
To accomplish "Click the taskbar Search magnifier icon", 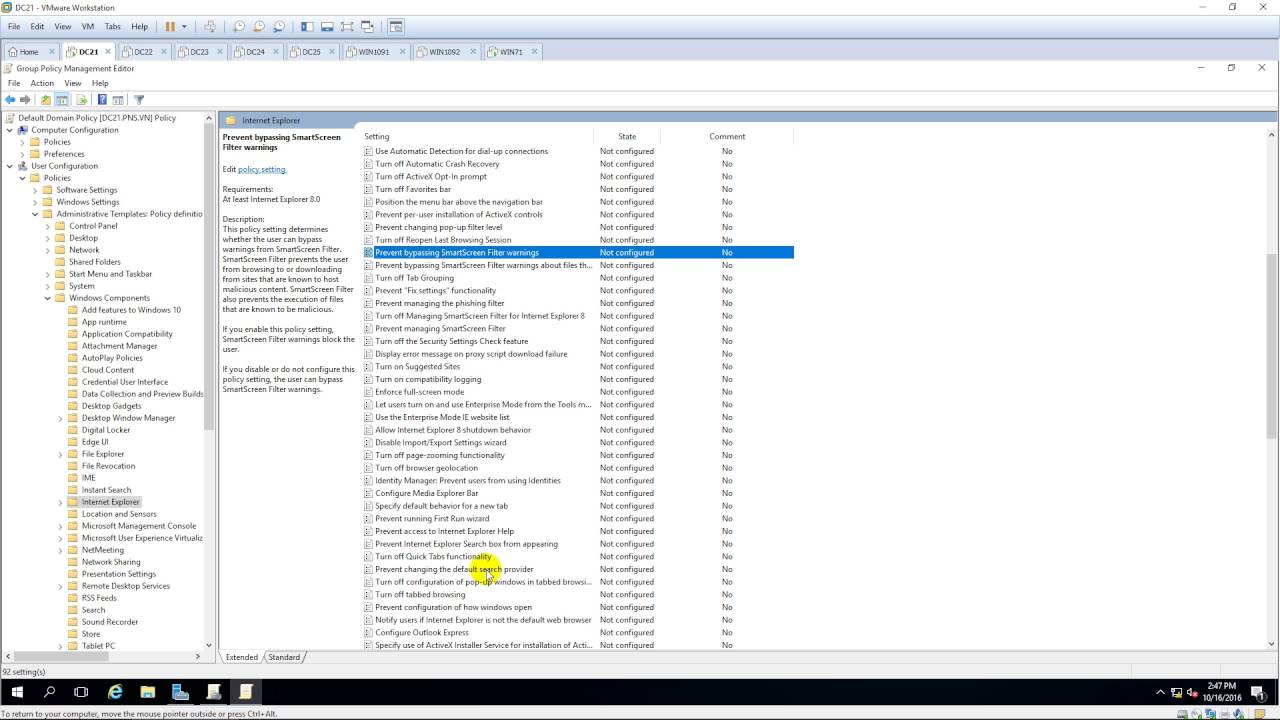I will 49,692.
